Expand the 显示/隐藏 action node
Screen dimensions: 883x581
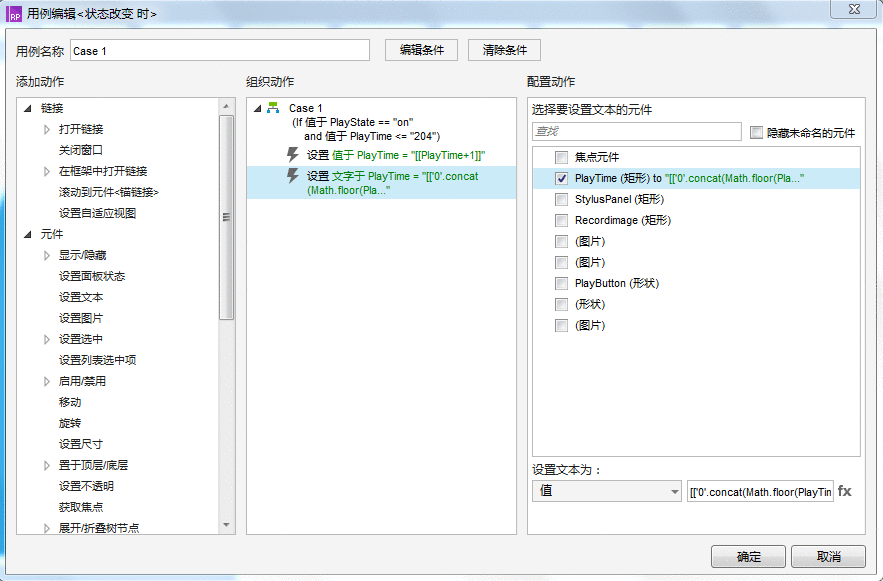pos(47,256)
